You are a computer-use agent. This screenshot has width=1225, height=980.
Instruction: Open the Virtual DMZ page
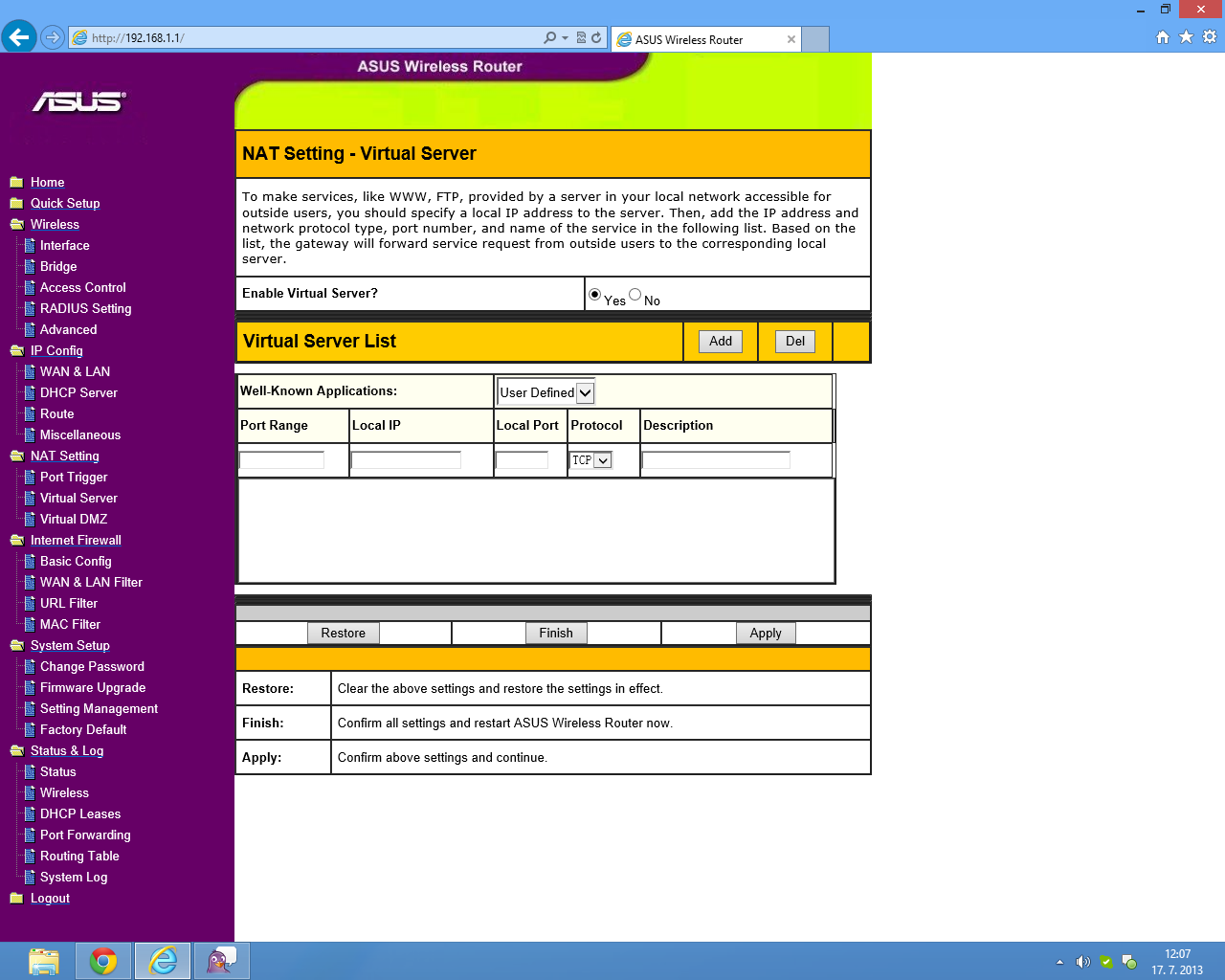pyautogui.click(x=74, y=519)
